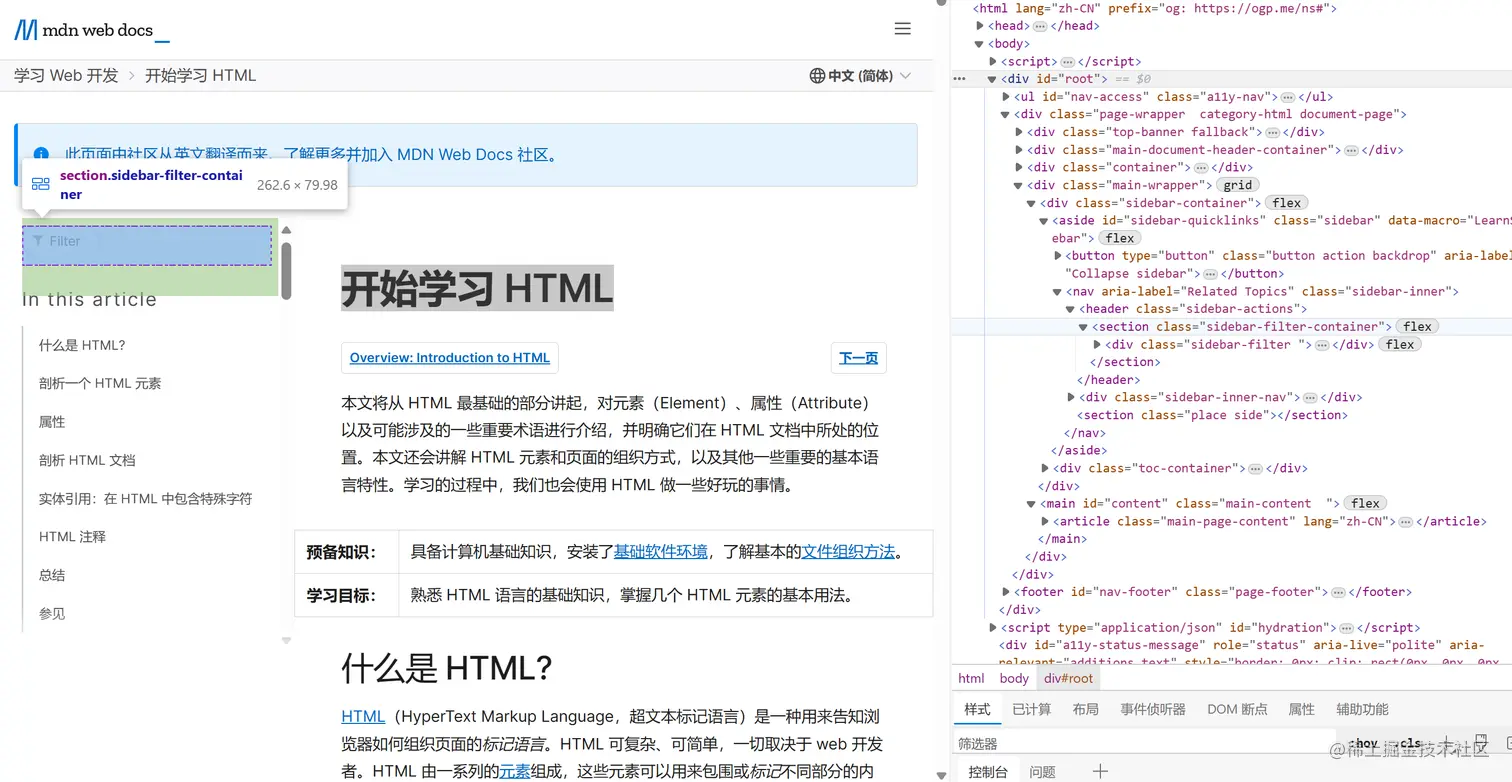1512x782 pixels.
Task: Expand the toc-container div node
Action: (1046, 468)
